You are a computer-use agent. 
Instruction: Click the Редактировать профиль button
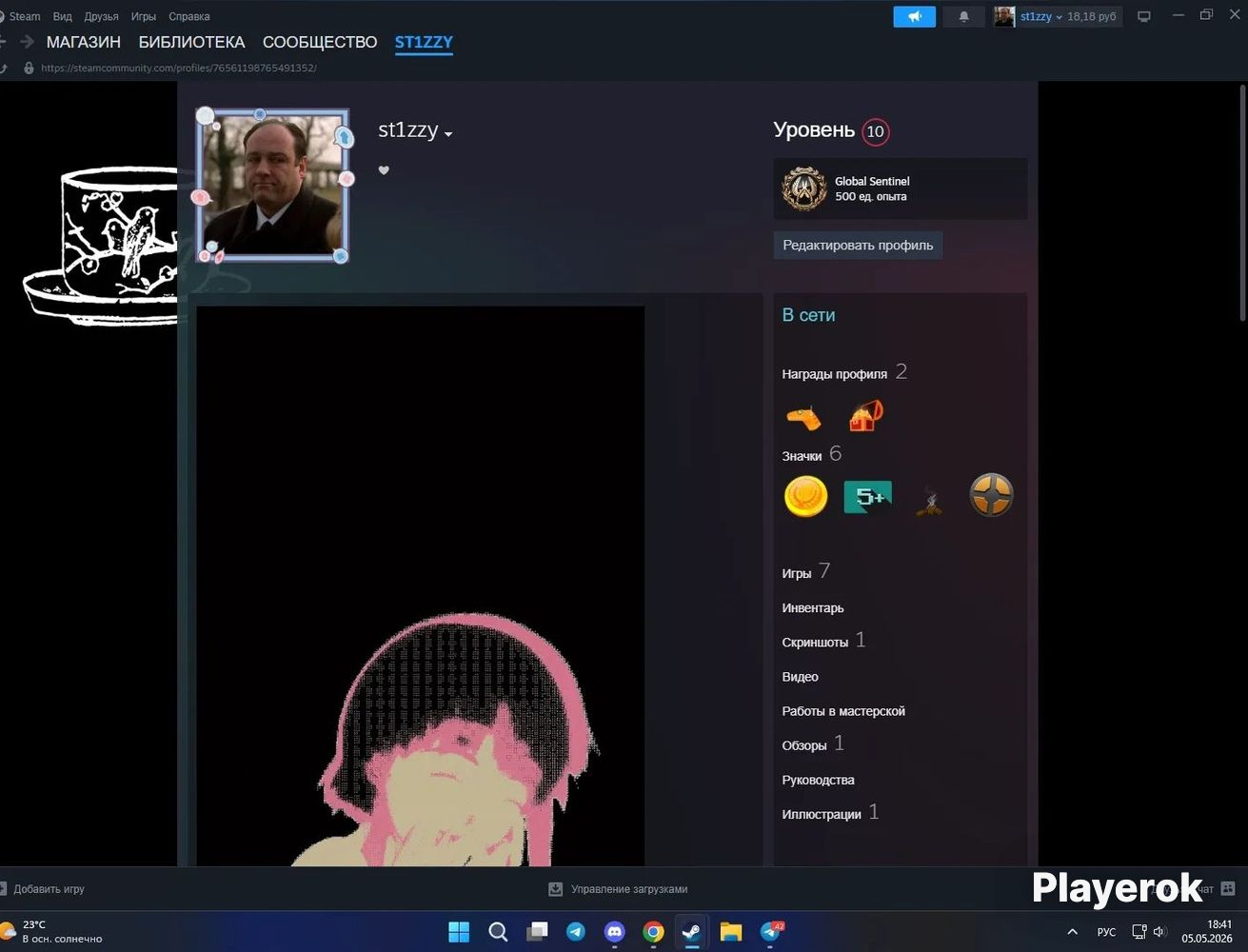858,245
